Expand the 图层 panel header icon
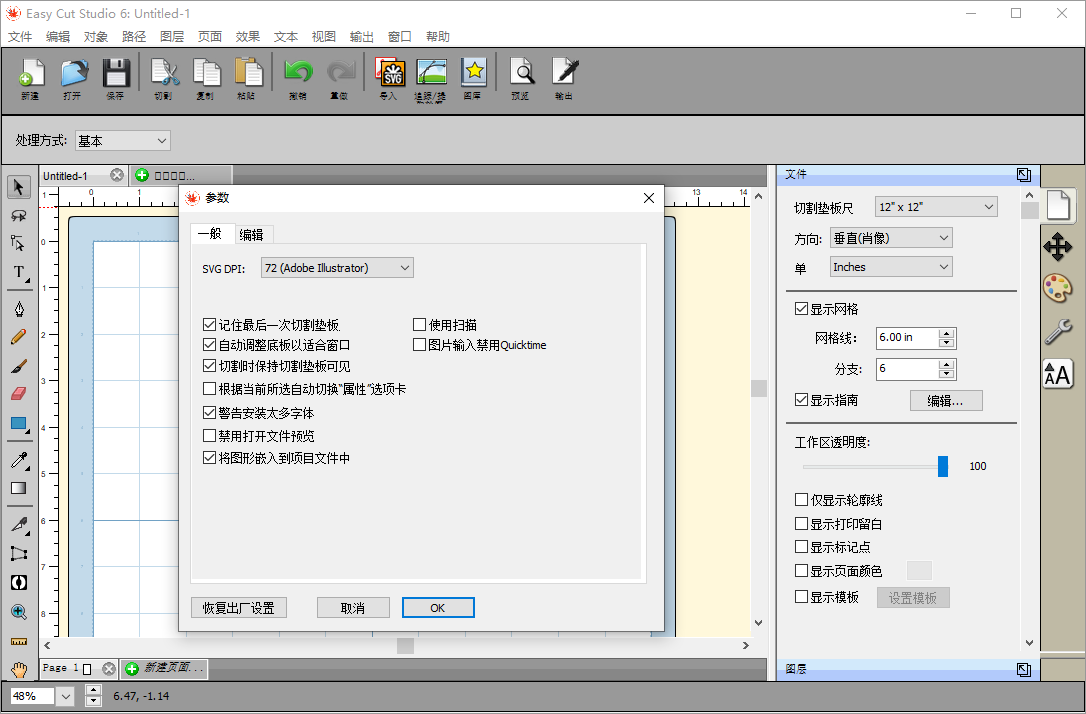This screenshot has width=1086, height=714. tap(1024, 669)
